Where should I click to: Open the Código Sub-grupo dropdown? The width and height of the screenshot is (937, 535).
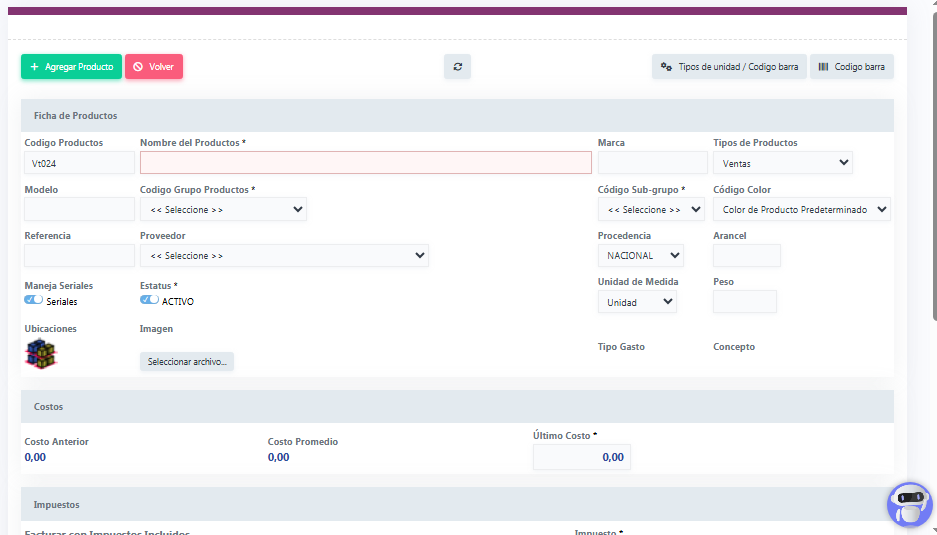651,209
